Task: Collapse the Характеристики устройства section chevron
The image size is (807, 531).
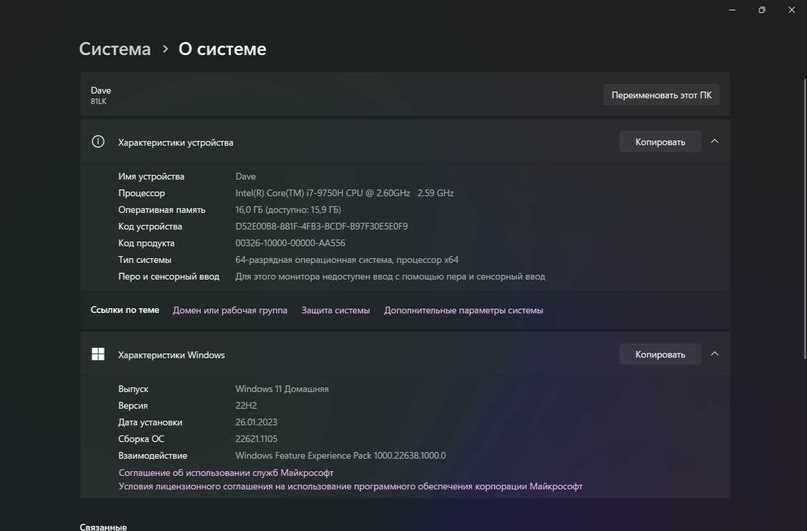Action: [x=714, y=141]
